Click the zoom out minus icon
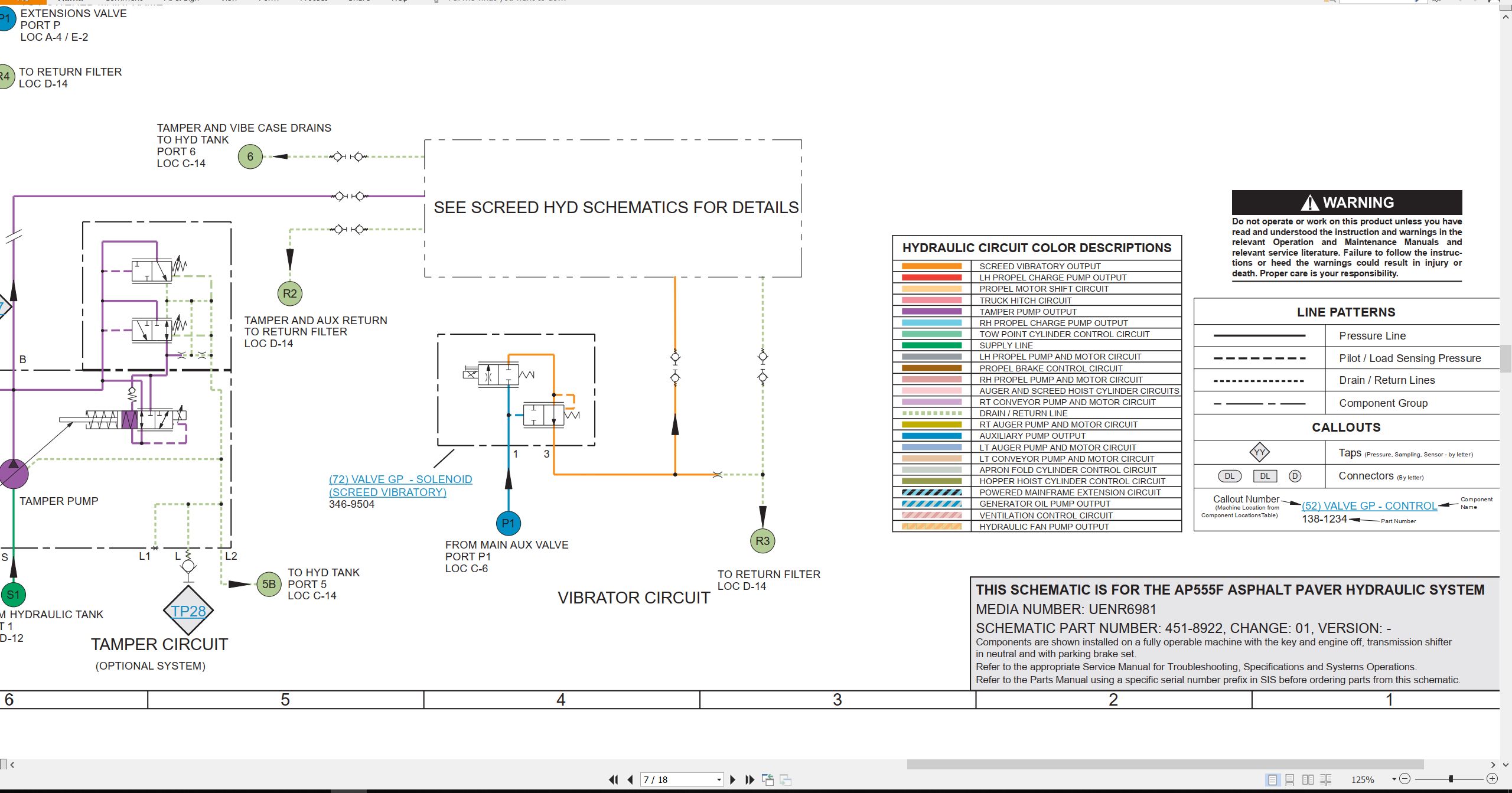Viewport: 1512px width, 793px height. tap(1405, 779)
